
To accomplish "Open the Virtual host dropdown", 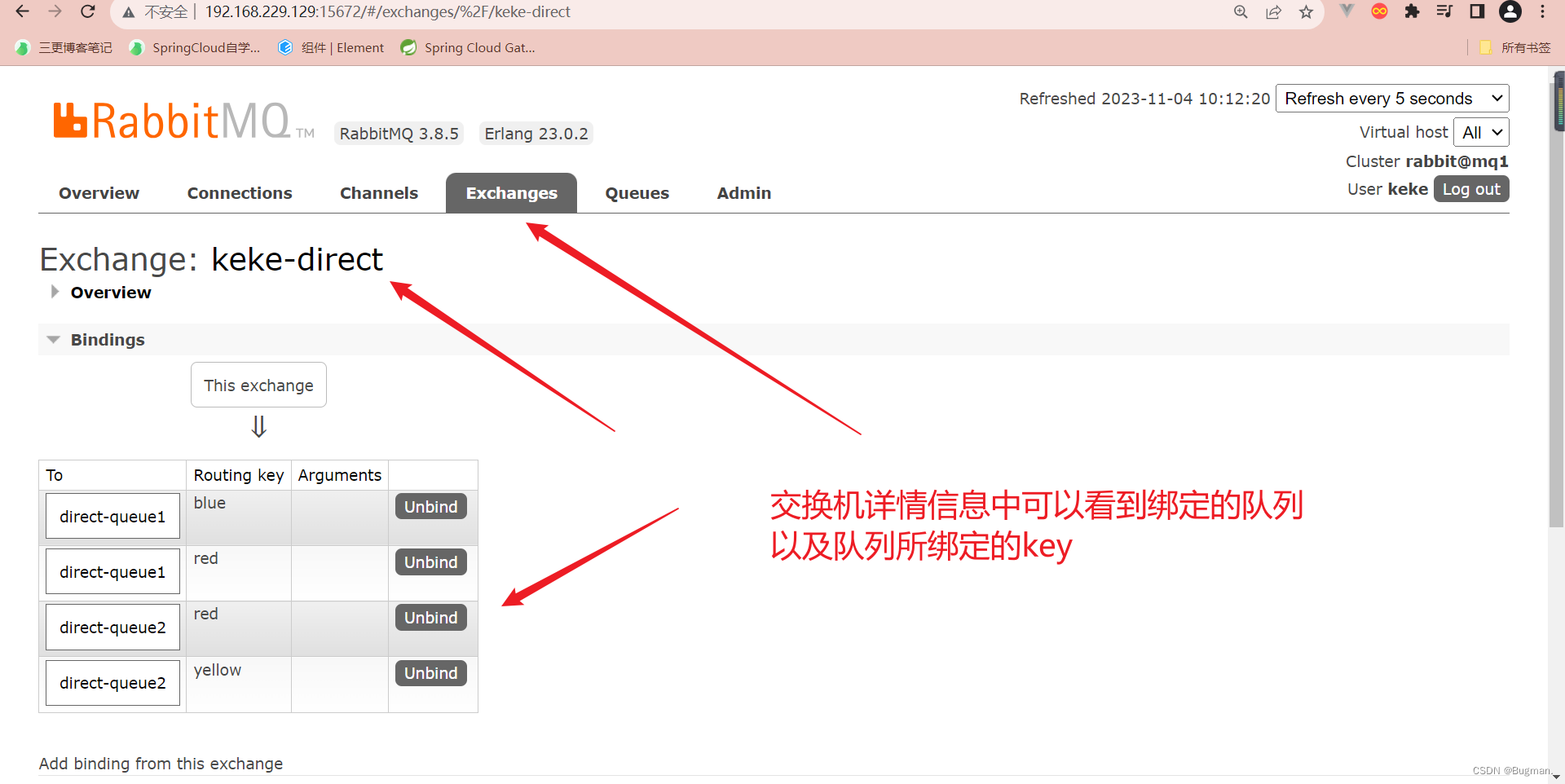I will click(x=1481, y=132).
